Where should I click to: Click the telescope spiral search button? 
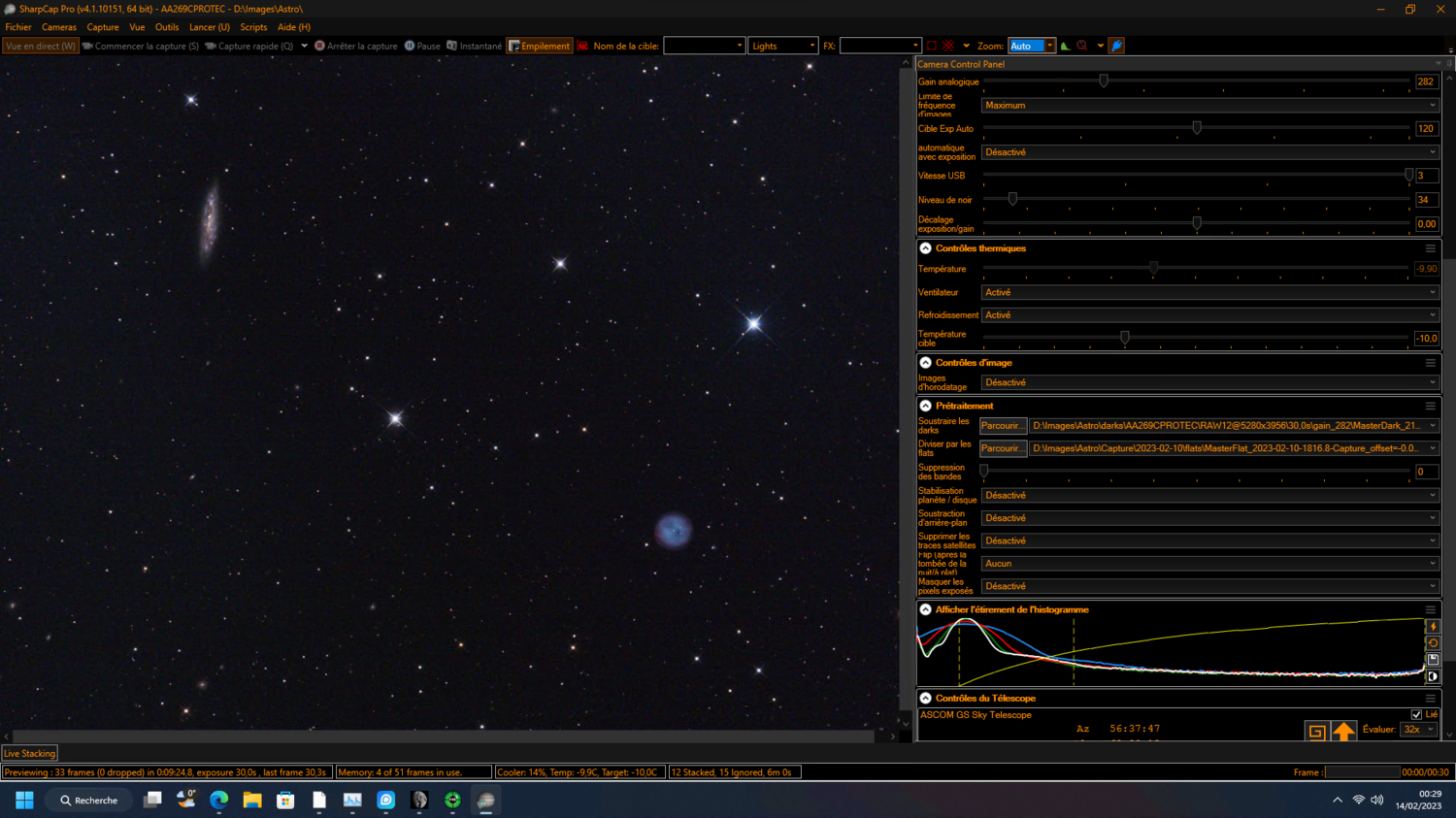pyautogui.click(x=1316, y=732)
